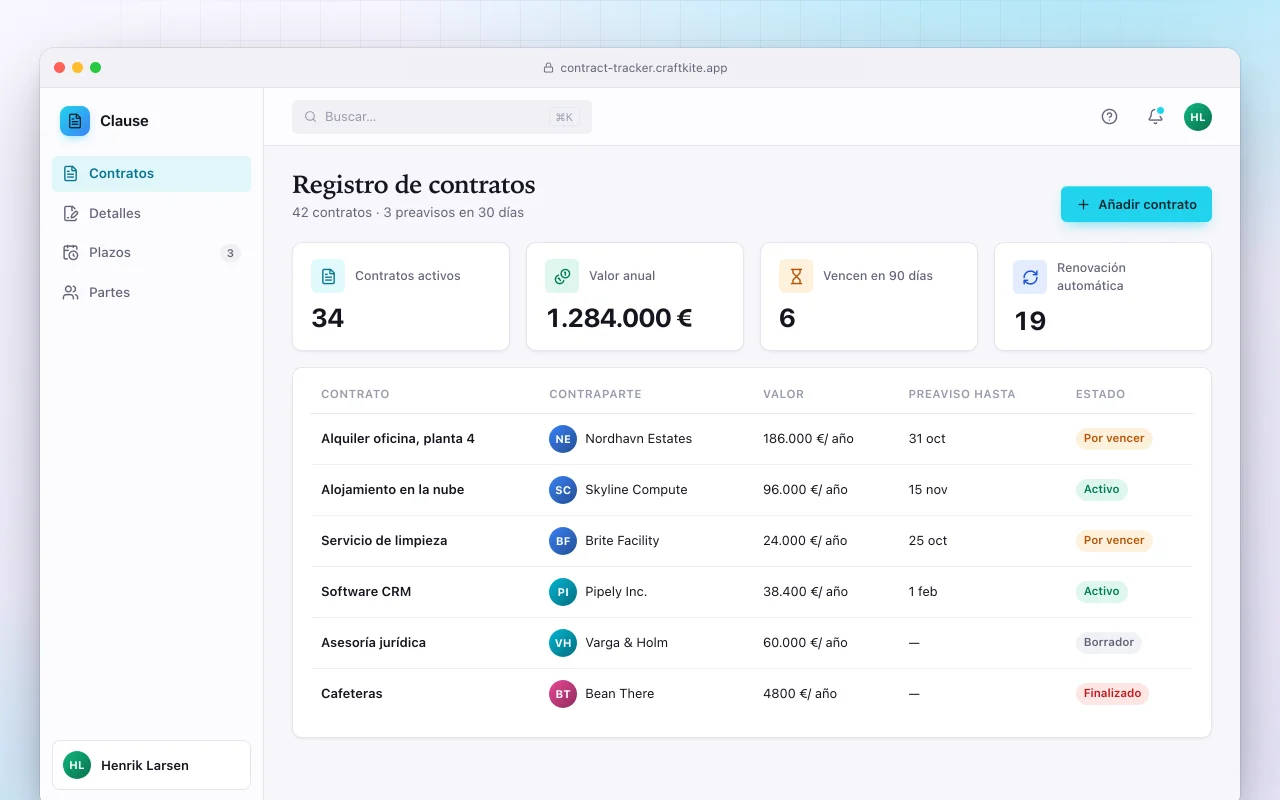Click the search magnifier icon
The image size is (1280, 800).
coord(310,117)
